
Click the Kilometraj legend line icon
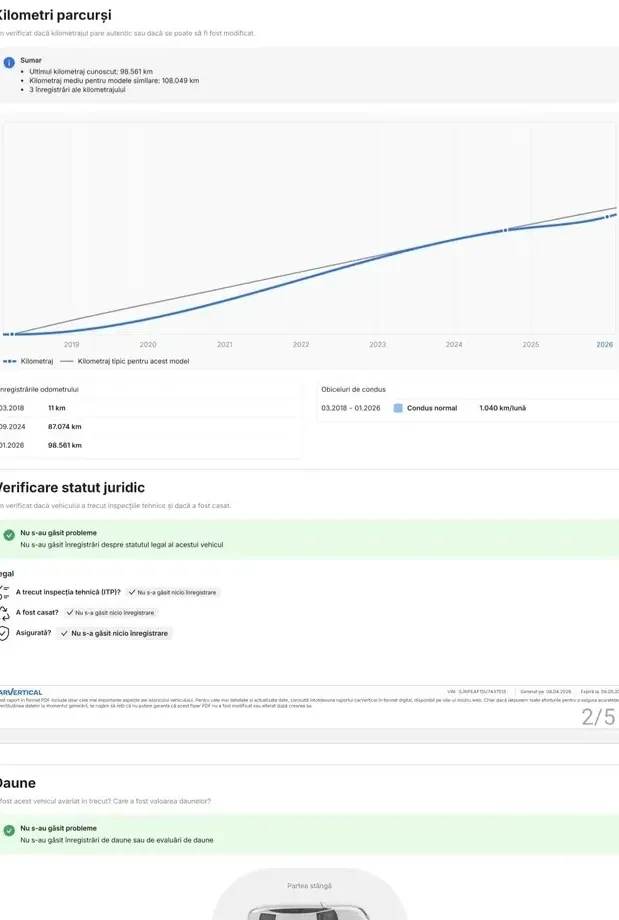pos(9,361)
